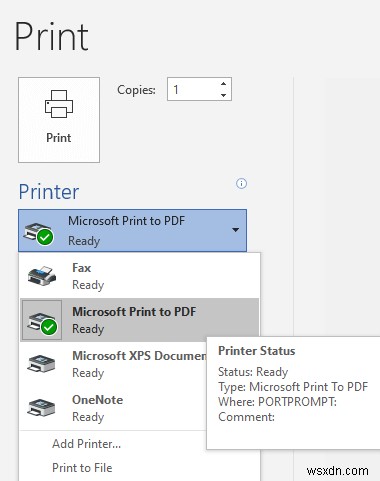Screen dimensions: 380x481
Task: Click the 'Comment:' tooltip line
Action: pos(246,417)
